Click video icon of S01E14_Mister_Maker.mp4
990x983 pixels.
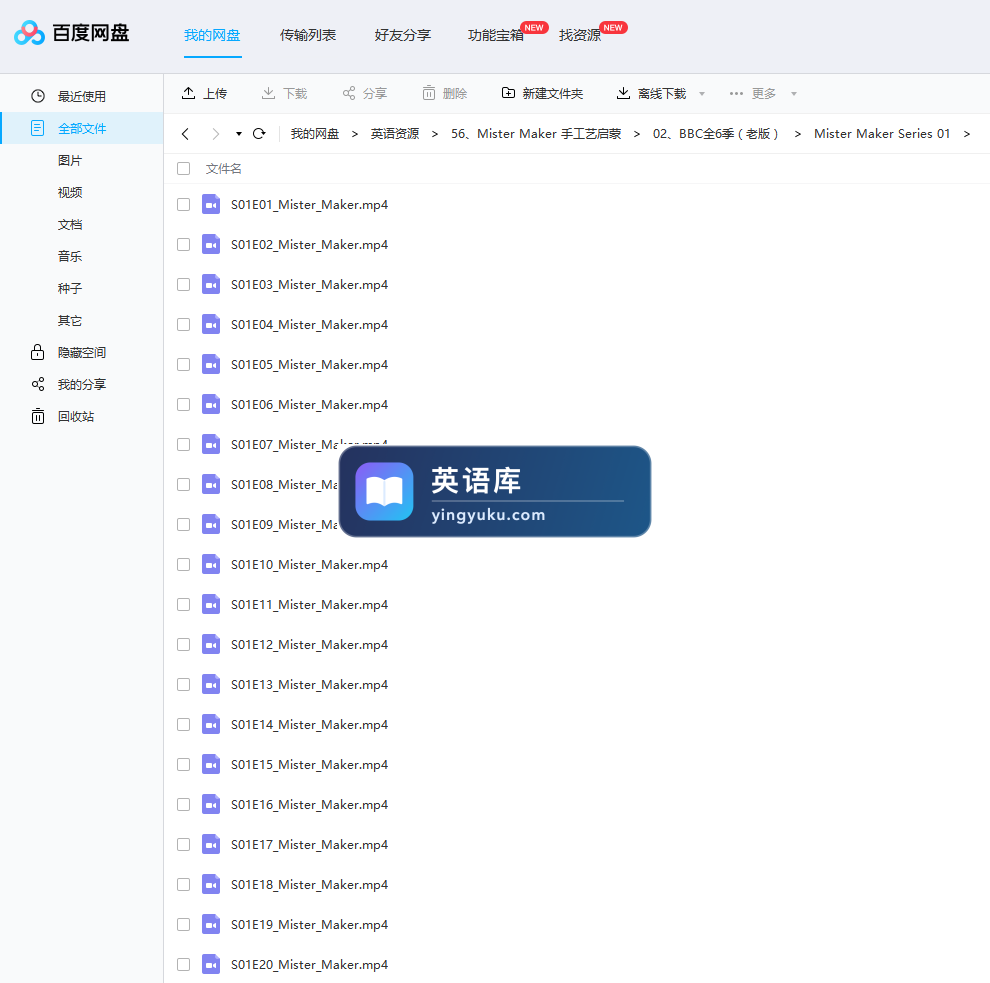(211, 724)
